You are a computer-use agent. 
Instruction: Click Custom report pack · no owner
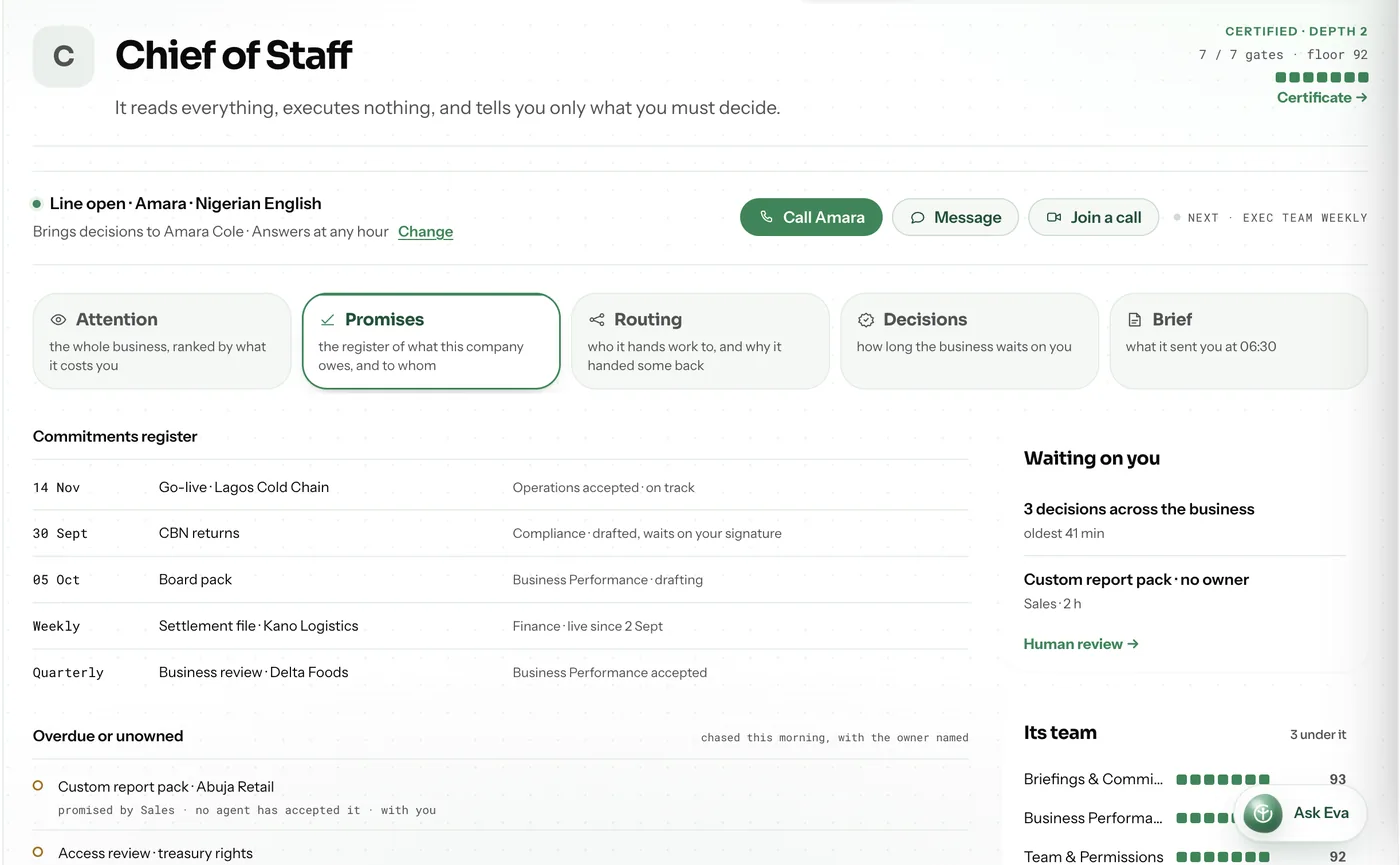coord(1136,579)
